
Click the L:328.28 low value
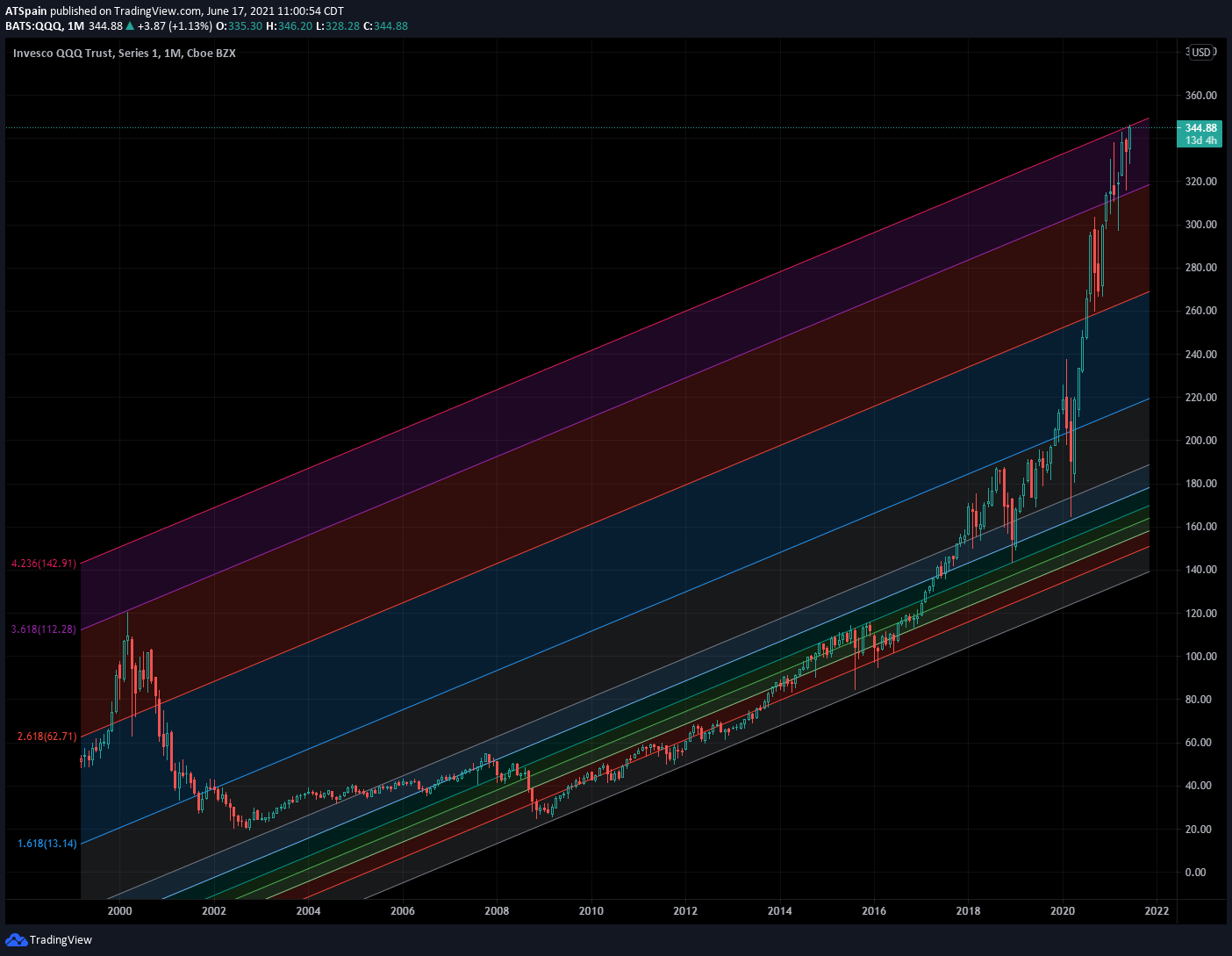(x=339, y=26)
